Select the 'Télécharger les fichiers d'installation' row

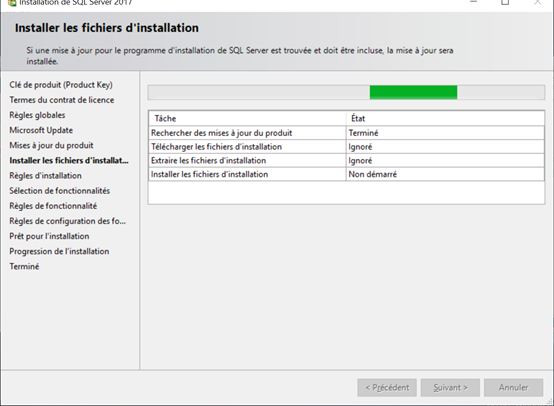pos(346,147)
